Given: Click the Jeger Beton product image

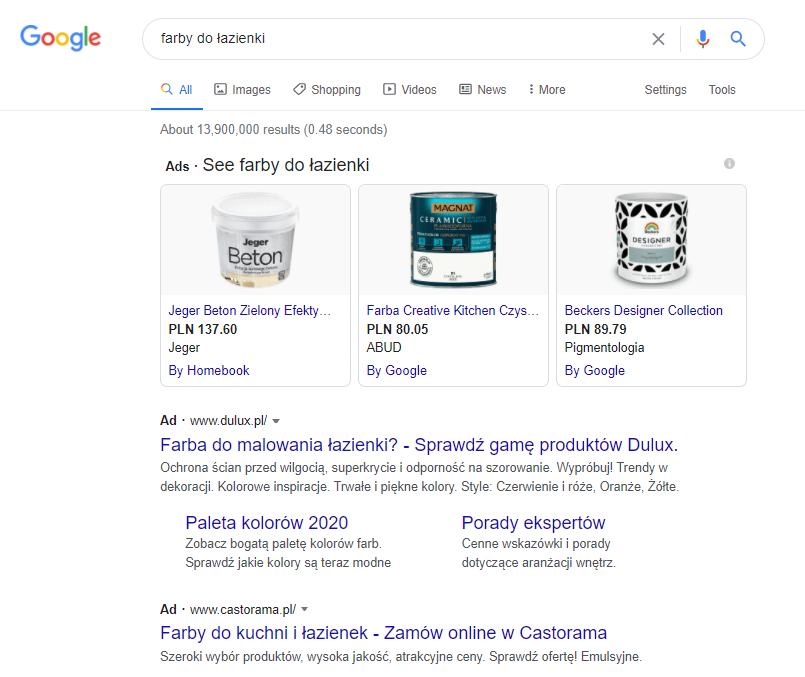Looking at the screenshot, I should (255, 240).
